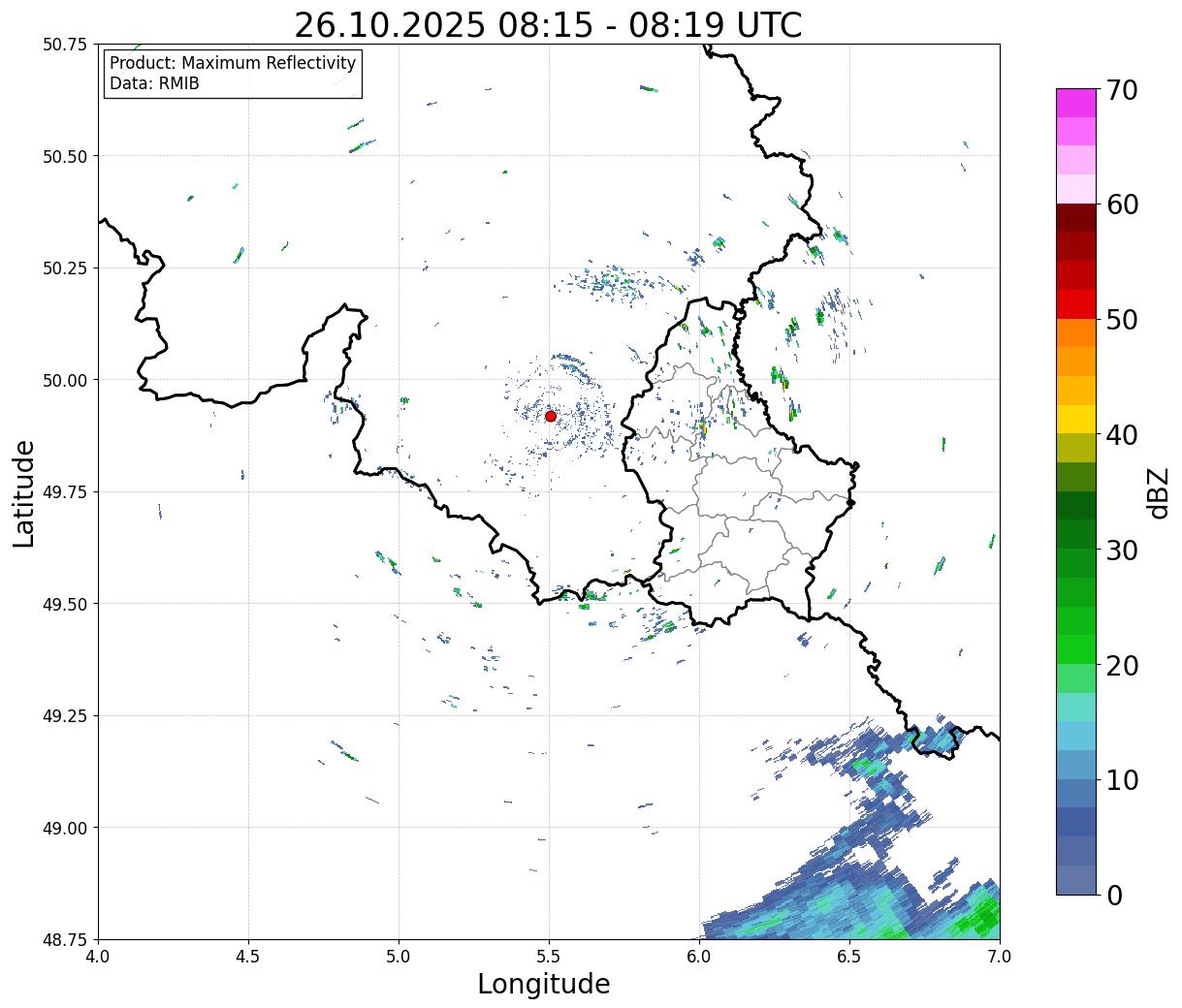Click the longitude tick label 5.5
The width and height of the screenshot is (1182, 1008).
549,957
